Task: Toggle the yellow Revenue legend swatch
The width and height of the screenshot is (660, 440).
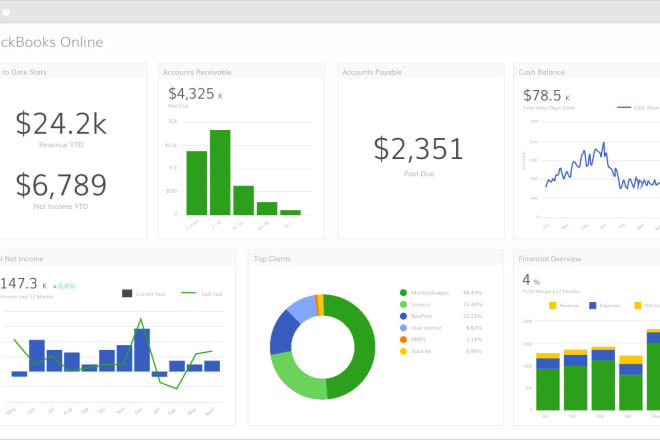Action: pyautogui.click(x=553, y=305)
